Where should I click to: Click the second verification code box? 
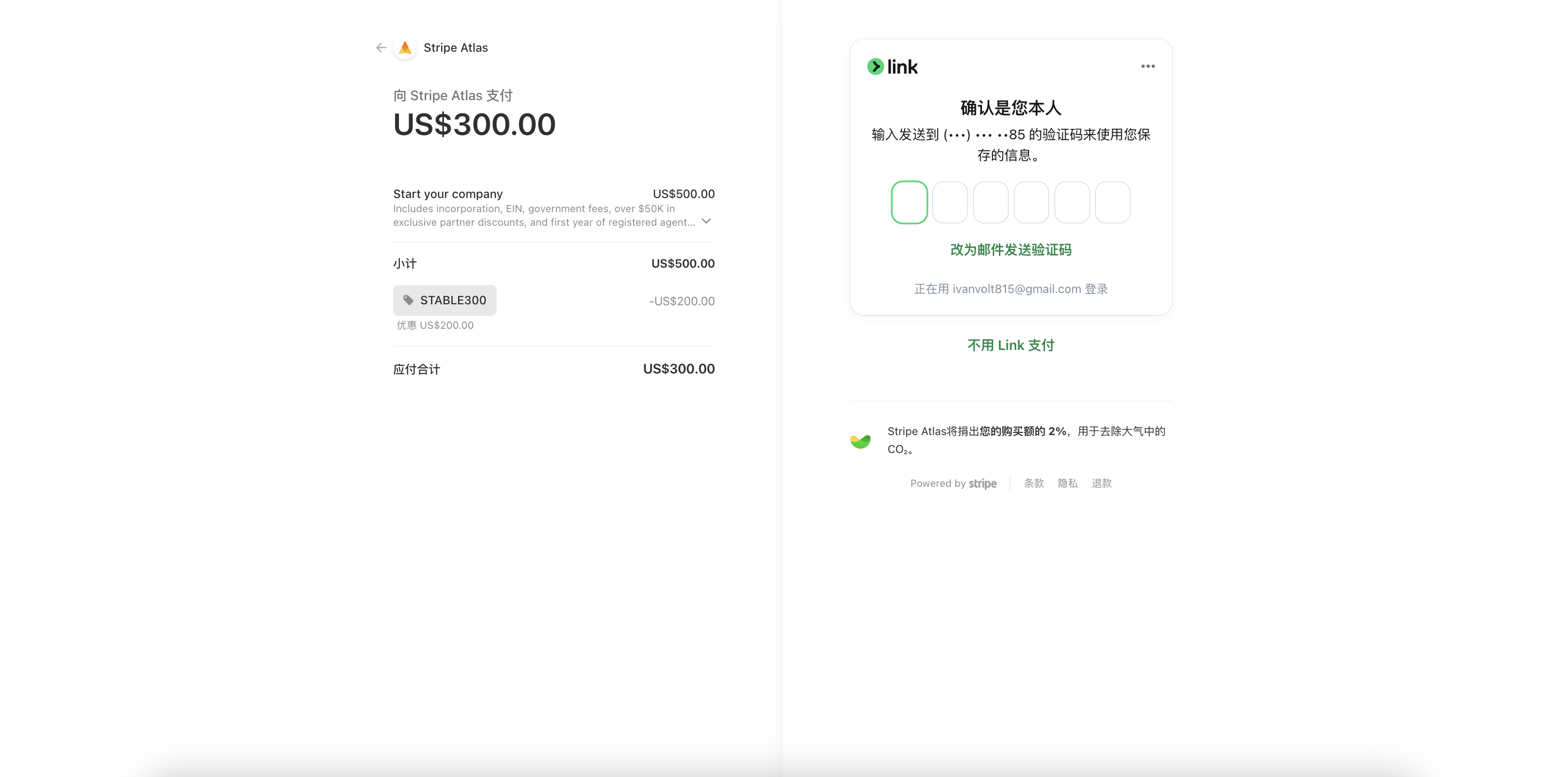950,202
